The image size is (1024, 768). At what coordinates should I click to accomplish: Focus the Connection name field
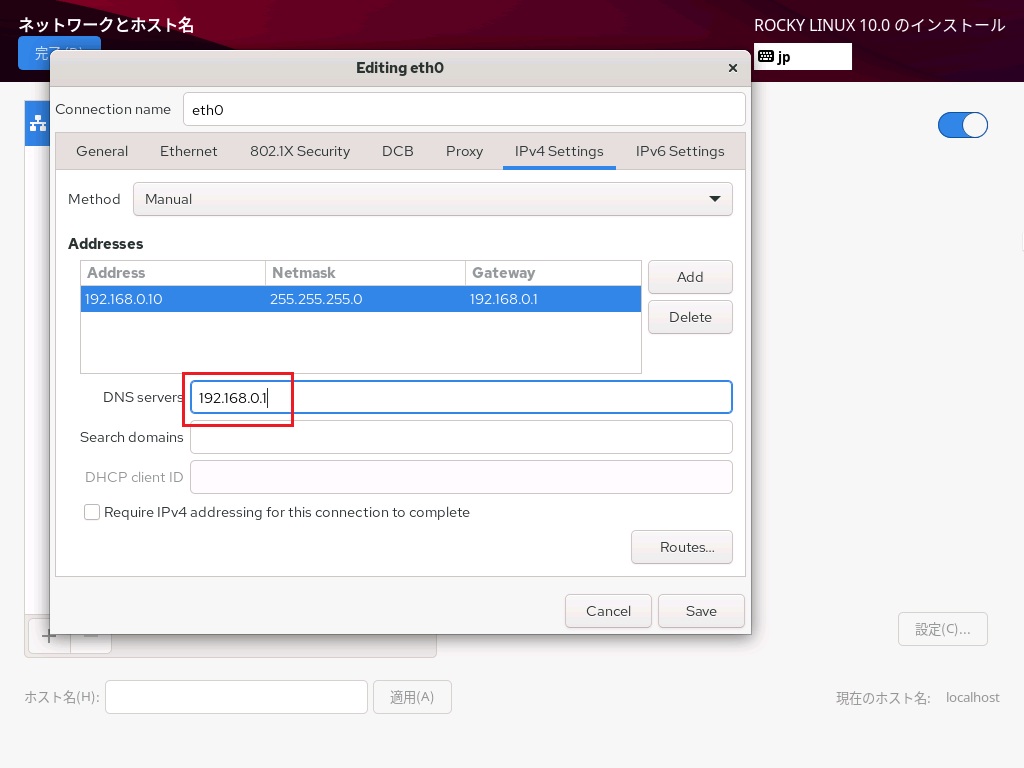click(464, 110)
